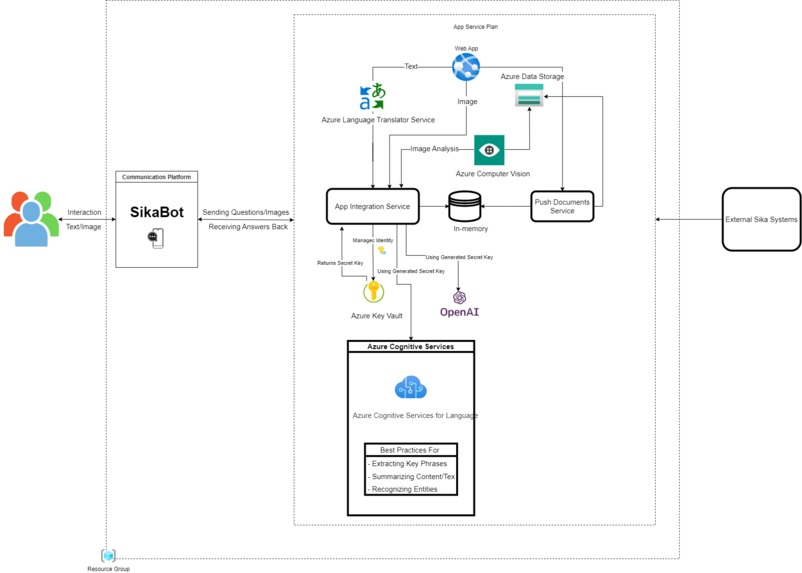This screenshot has height=573, width=802.
Task: Click the Azure Computer Vision label
Action: [493, 174]
